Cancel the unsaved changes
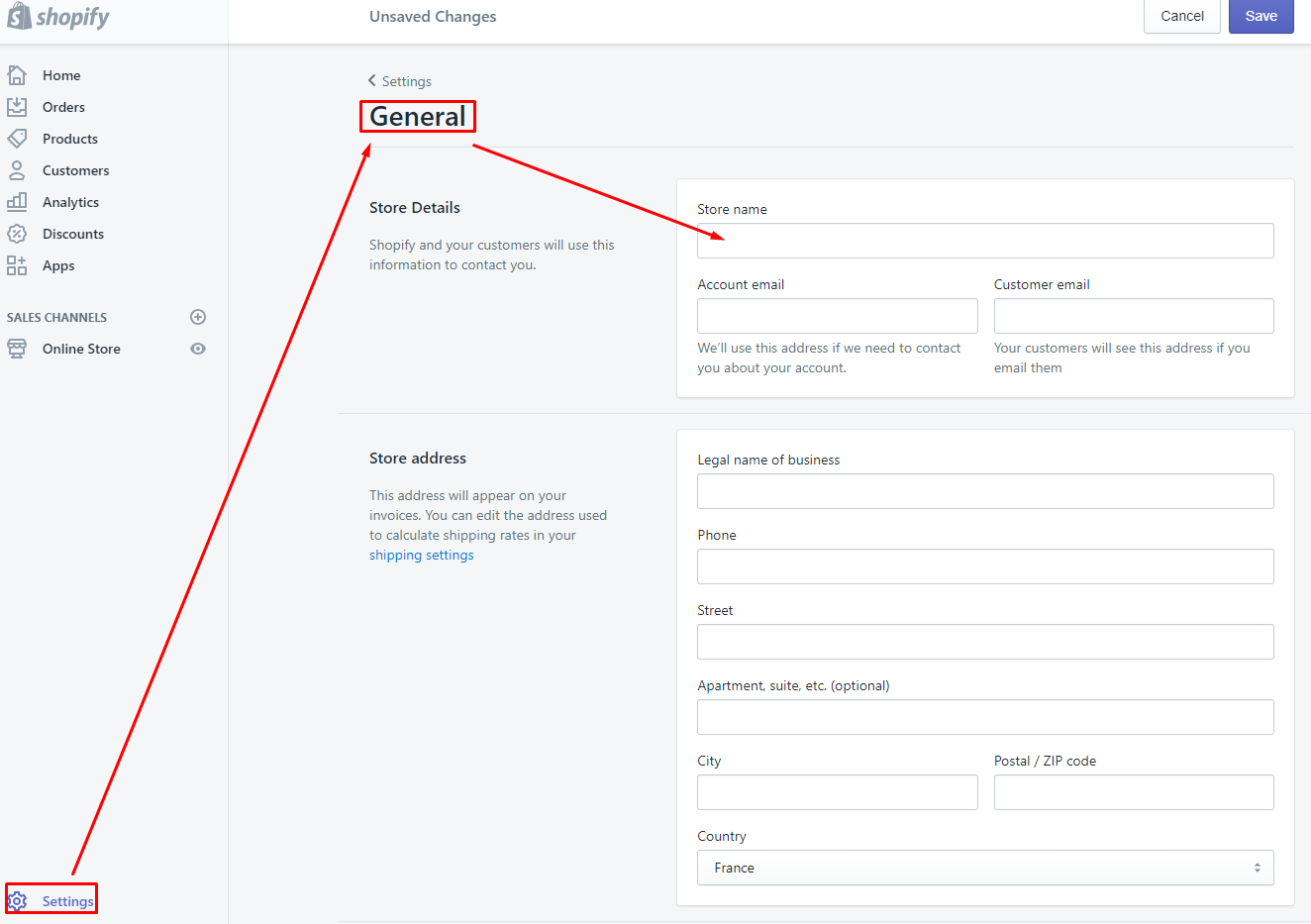The image size is (1311, 924). tap(1182, 16)
